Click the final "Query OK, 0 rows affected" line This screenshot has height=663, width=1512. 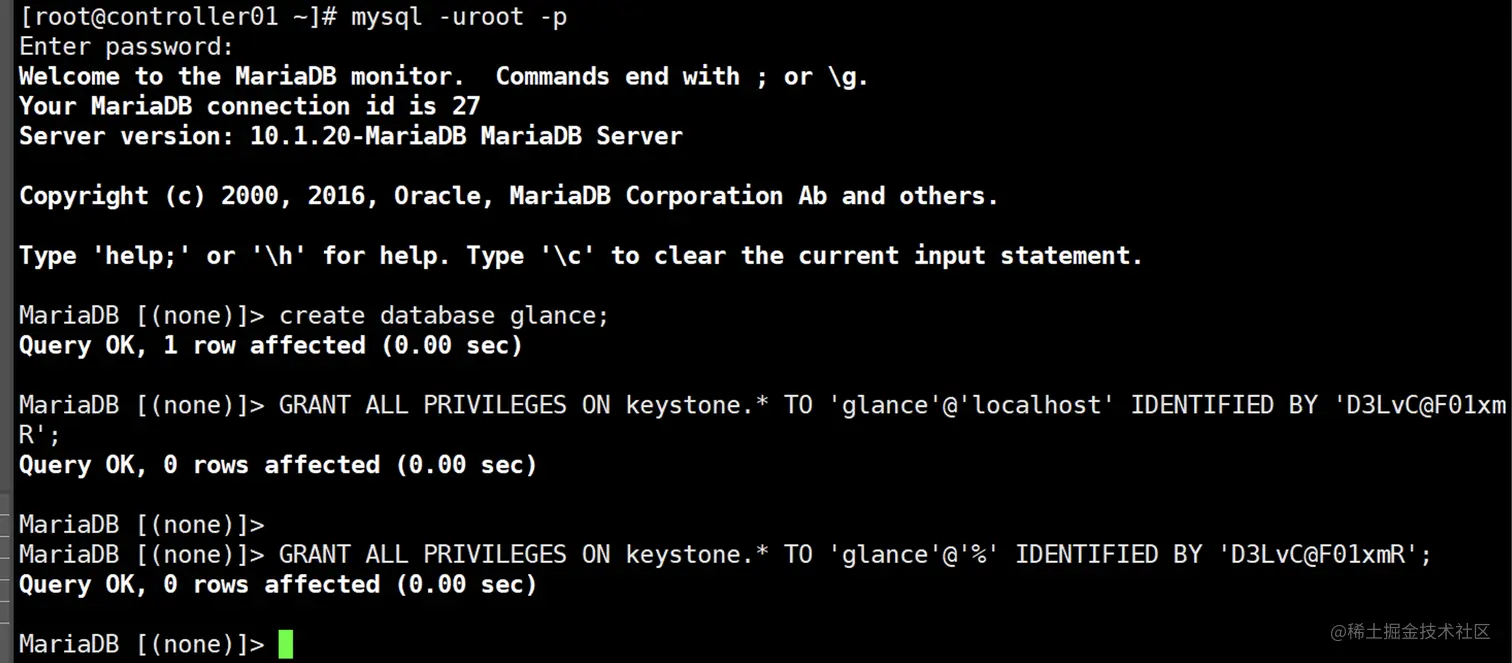277,585
